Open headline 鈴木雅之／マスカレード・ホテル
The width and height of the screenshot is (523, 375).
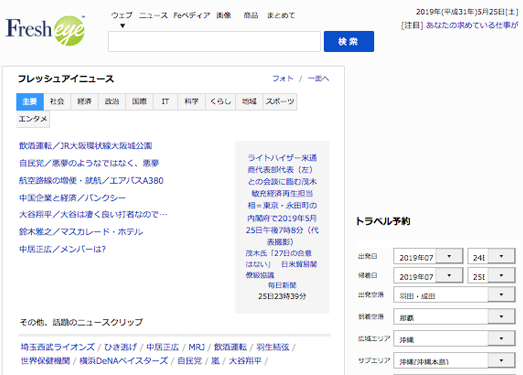81,232
